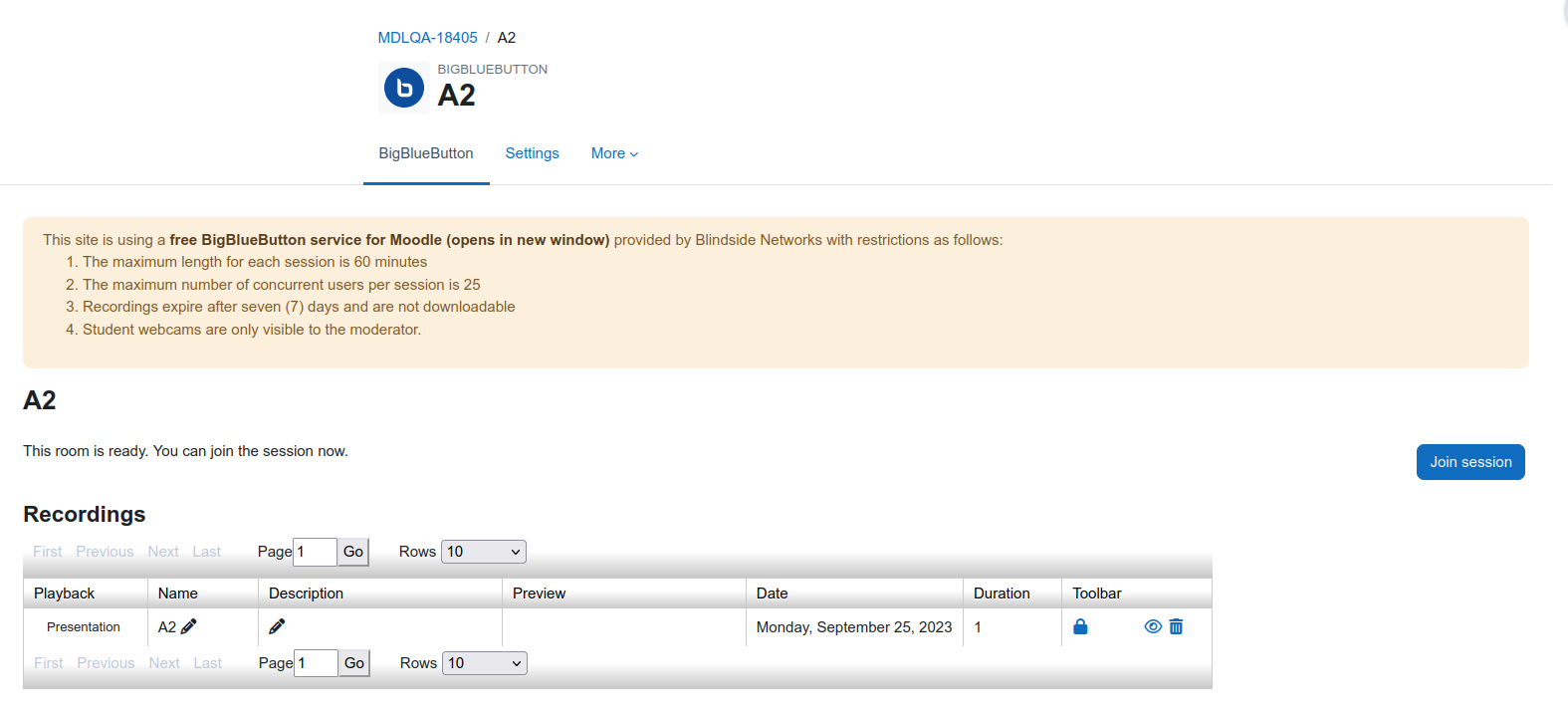Screen dimensions: 1568x714
Task: Click the top Page number field
Action: 315,552
